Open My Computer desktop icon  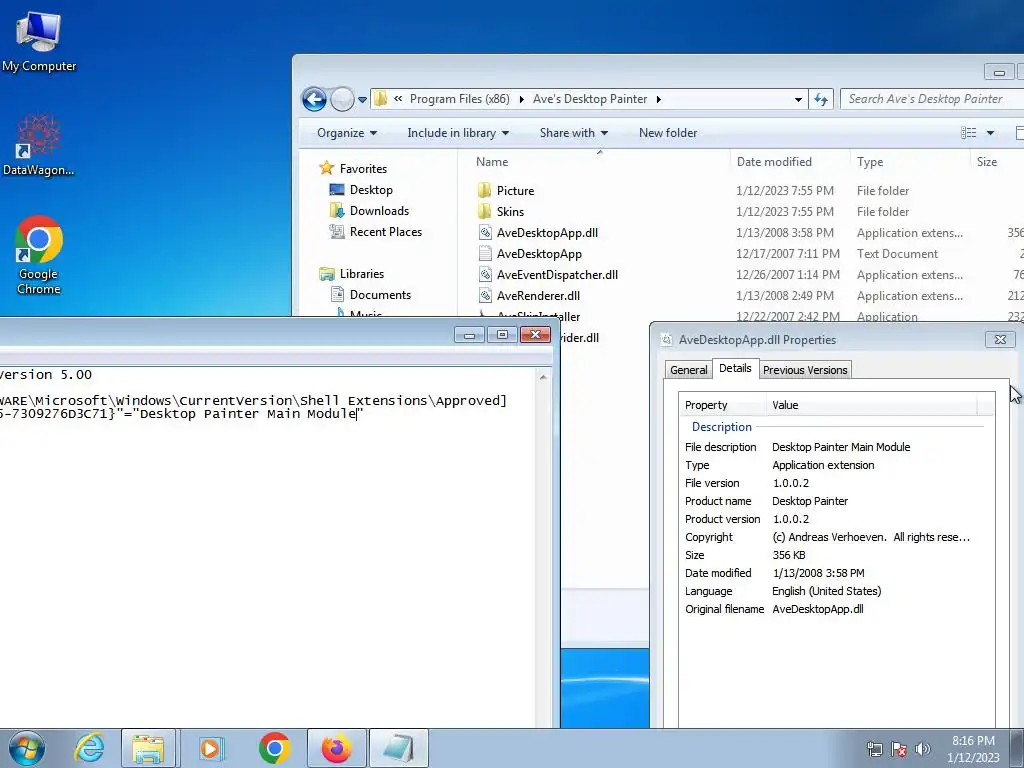[x=39, y=42]
